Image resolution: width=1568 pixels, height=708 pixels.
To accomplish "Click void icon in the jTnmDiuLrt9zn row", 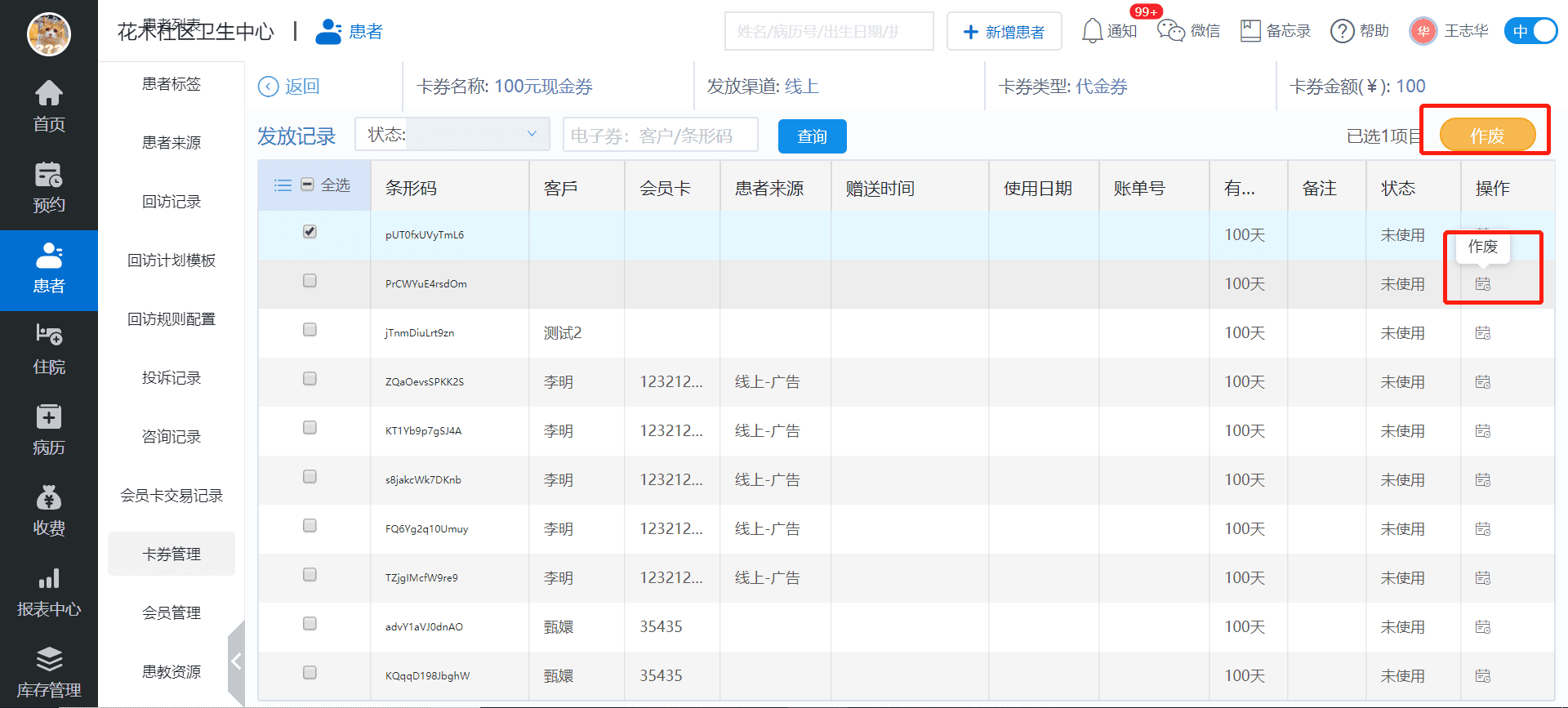I will pos(1482,333).
